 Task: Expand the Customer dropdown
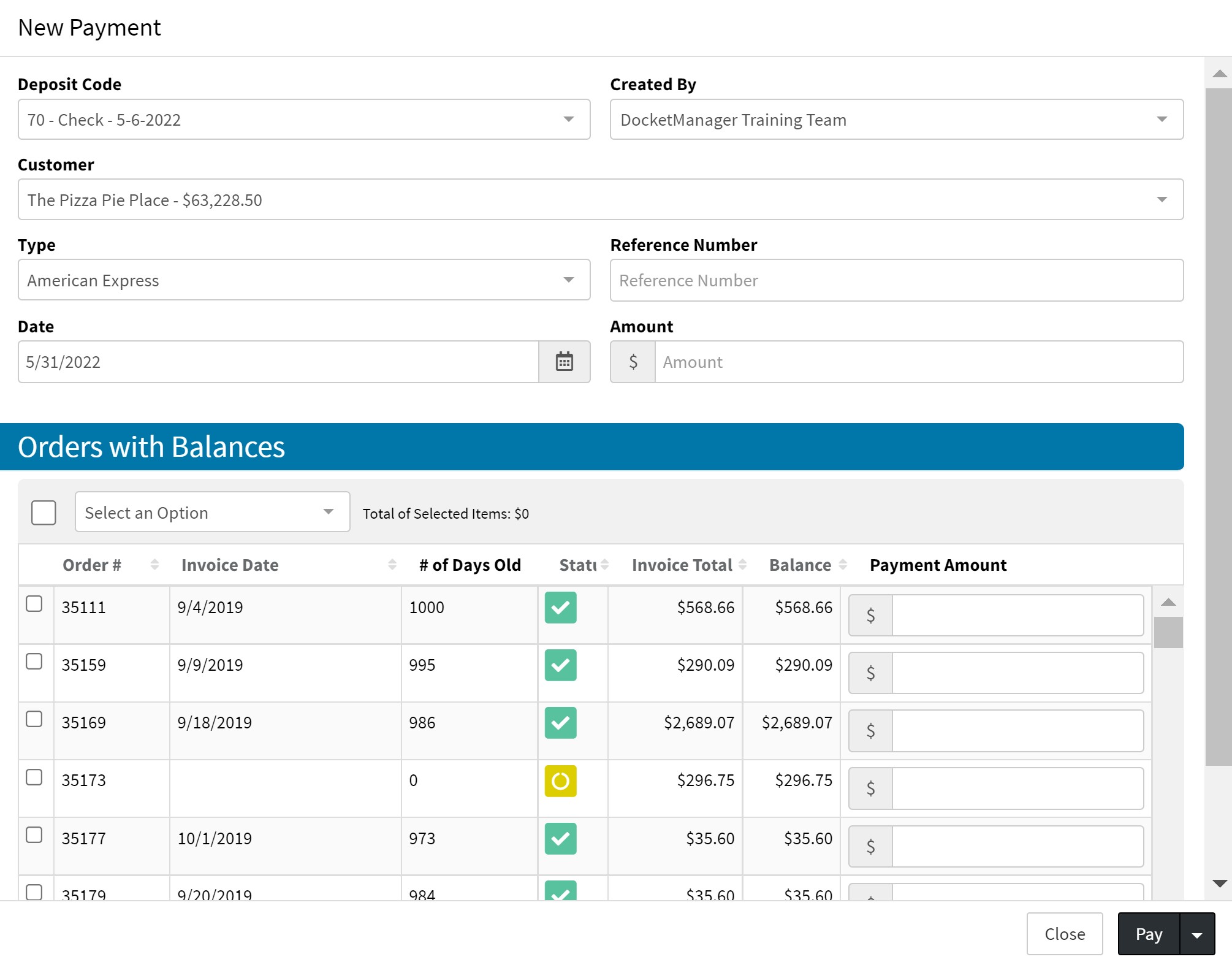(601, 200)
